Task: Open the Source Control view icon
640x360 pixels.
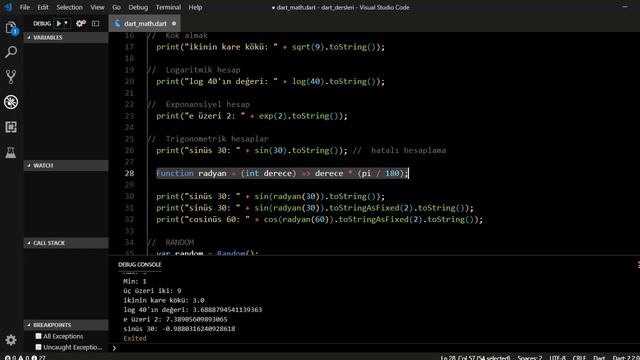Action: [x=11, y=77]
